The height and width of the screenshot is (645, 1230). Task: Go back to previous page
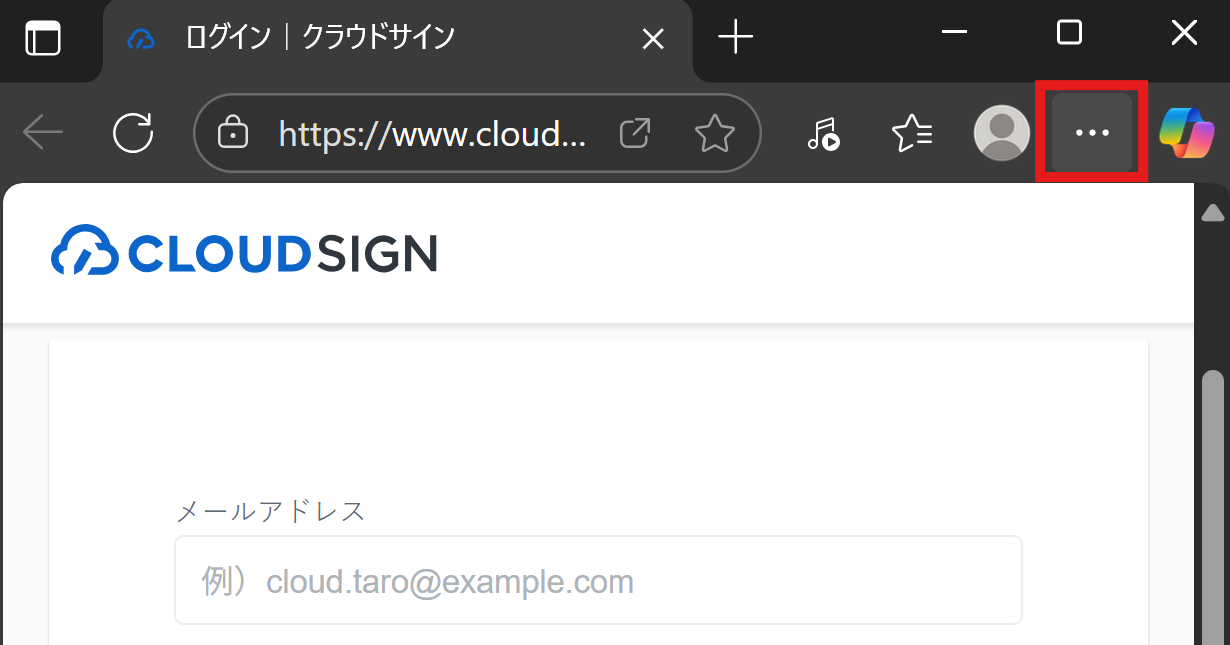coord(43,133)
